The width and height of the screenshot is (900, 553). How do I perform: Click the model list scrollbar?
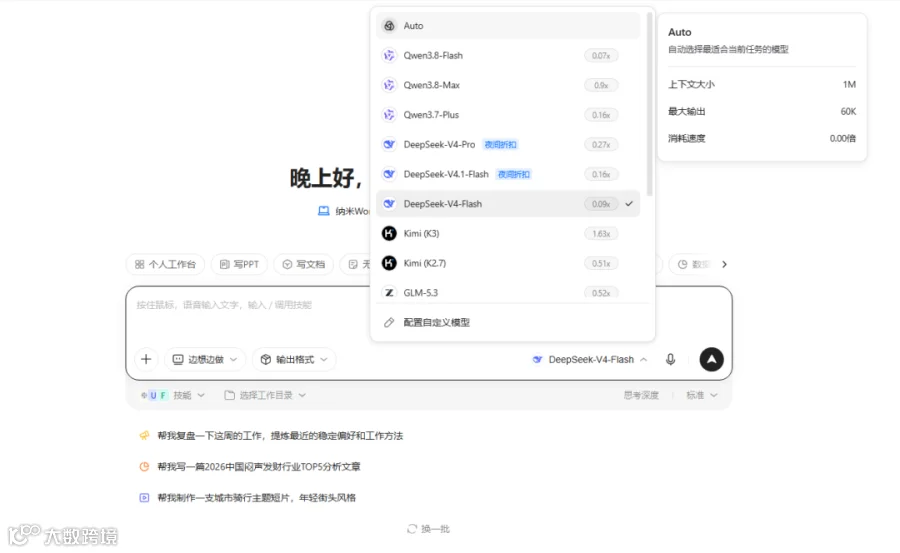[x=649, y=103]
